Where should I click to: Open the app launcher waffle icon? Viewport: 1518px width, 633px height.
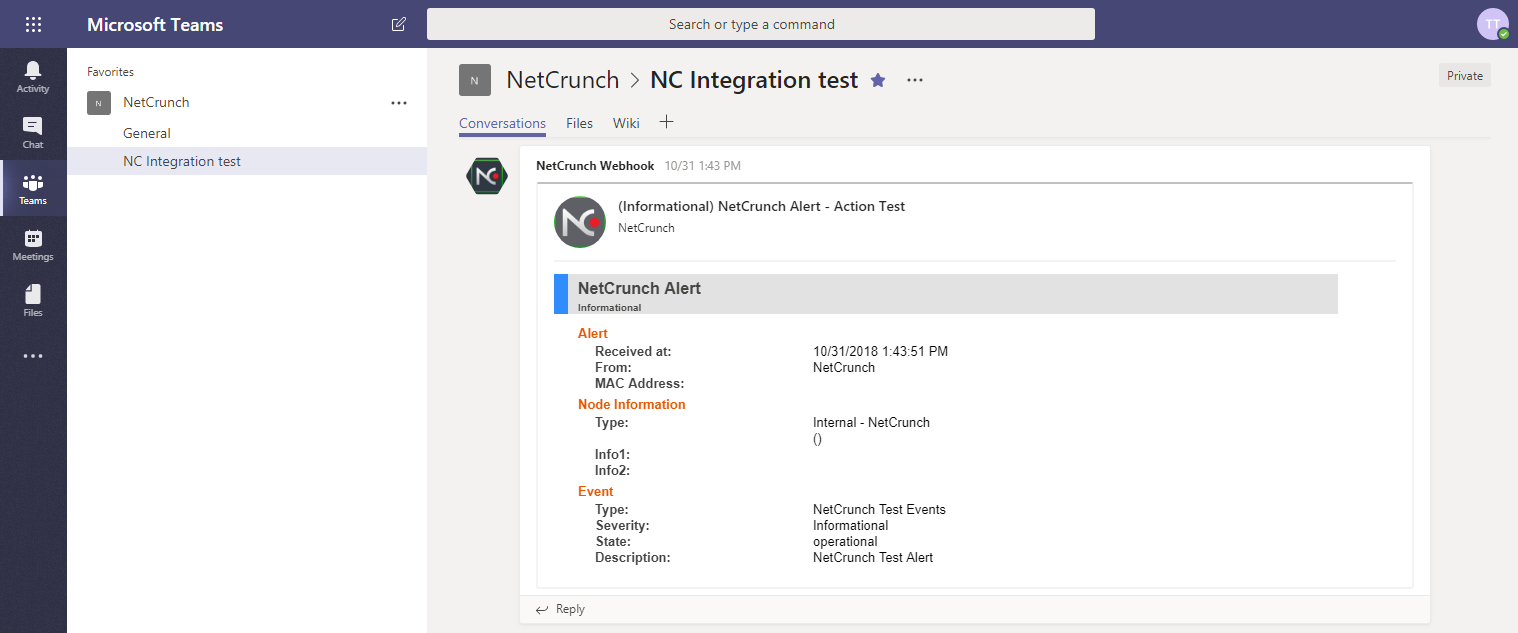click(x=33, y=24)
